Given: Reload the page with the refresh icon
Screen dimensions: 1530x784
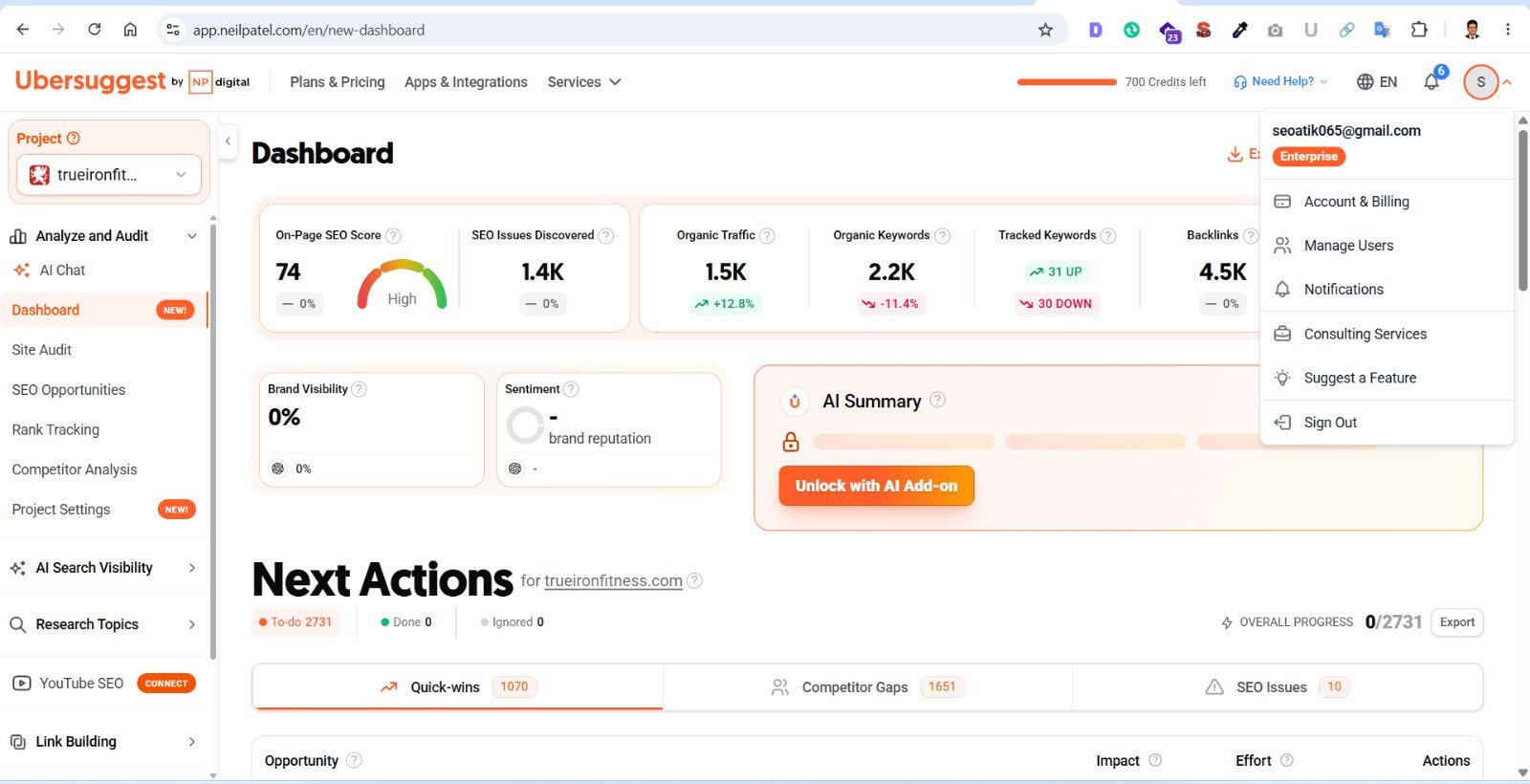Looking at the screenshot, I should click(x=94, y=30).
